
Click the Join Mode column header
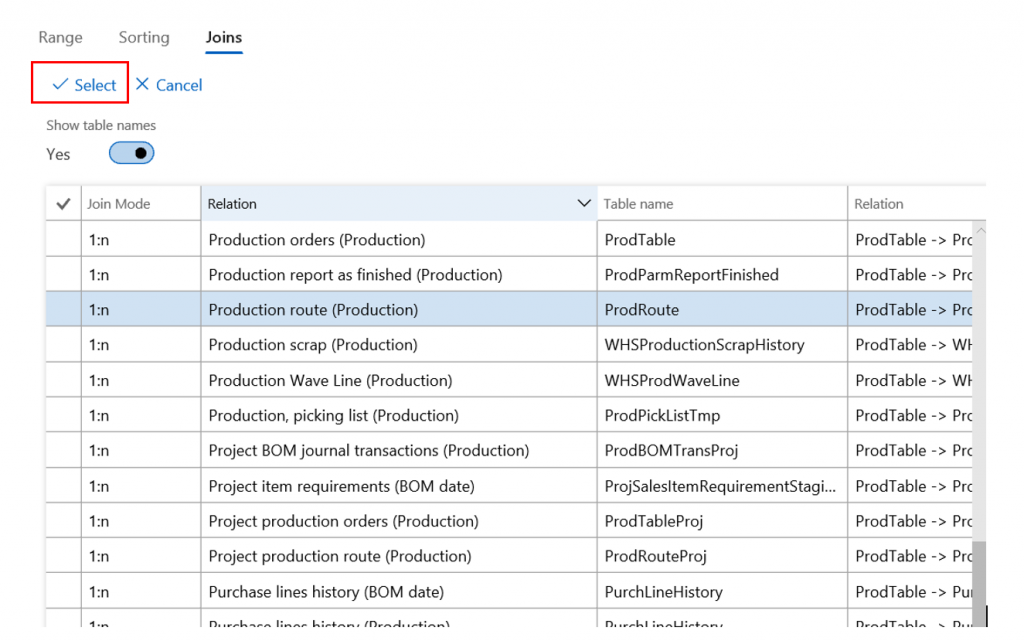119,204
